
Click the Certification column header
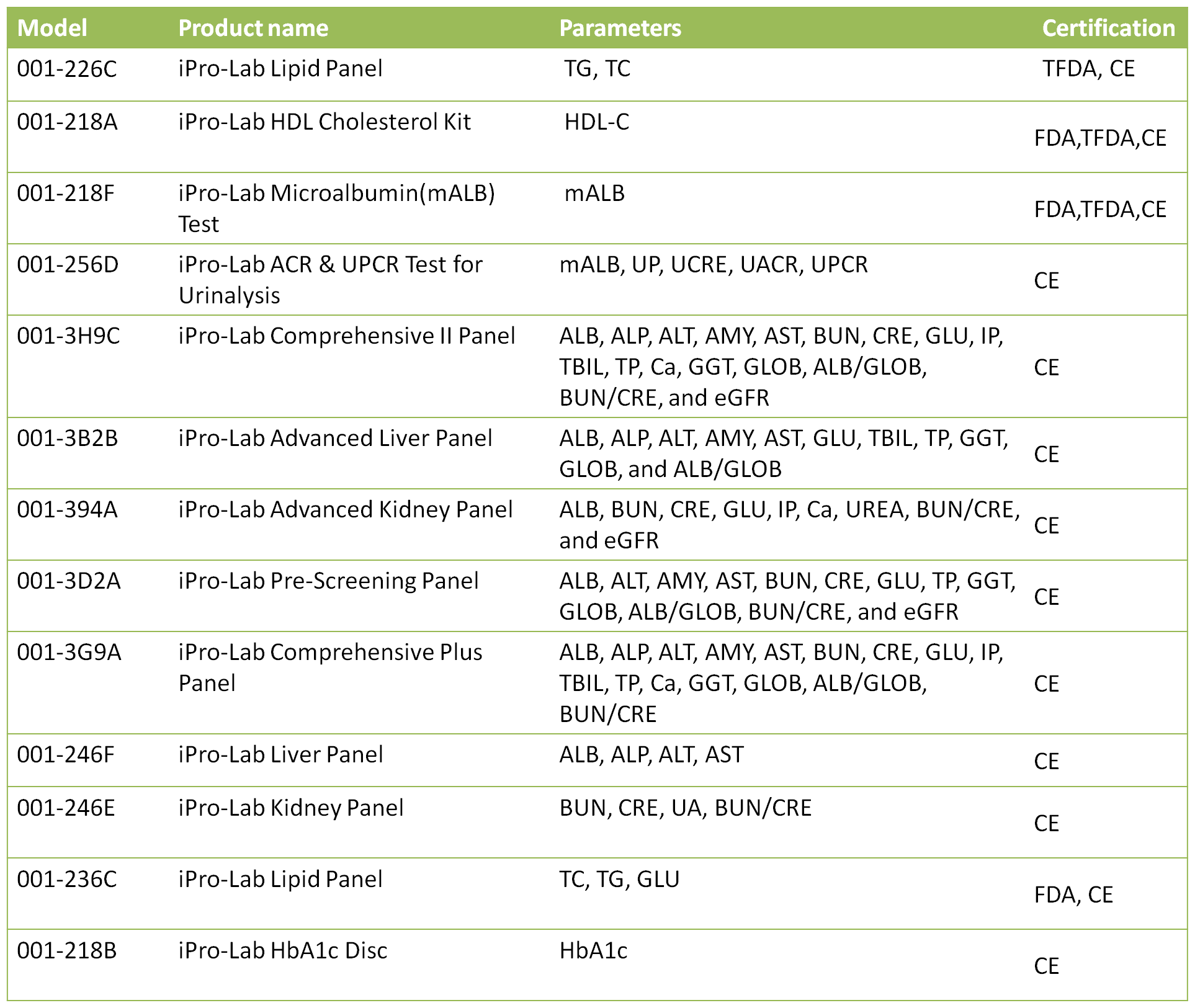pos(1108,28)
